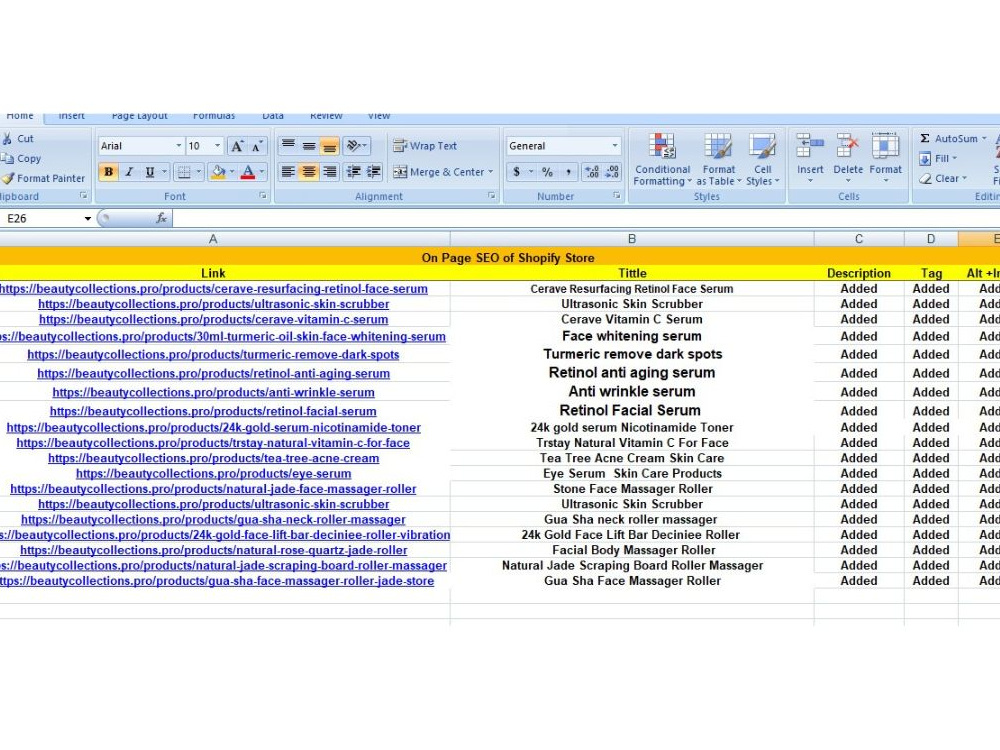Click Decrease Decimal
Viewport: 1000px width, 750px height.
pos(612,172)
